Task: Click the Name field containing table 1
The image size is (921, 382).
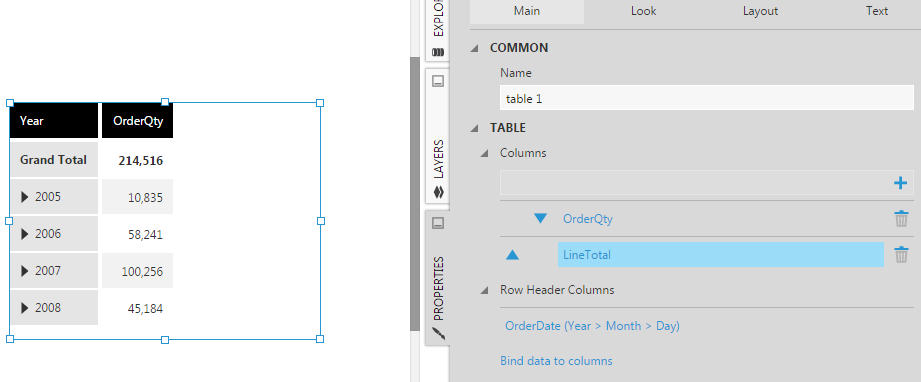Action: (x=707, y=98)
